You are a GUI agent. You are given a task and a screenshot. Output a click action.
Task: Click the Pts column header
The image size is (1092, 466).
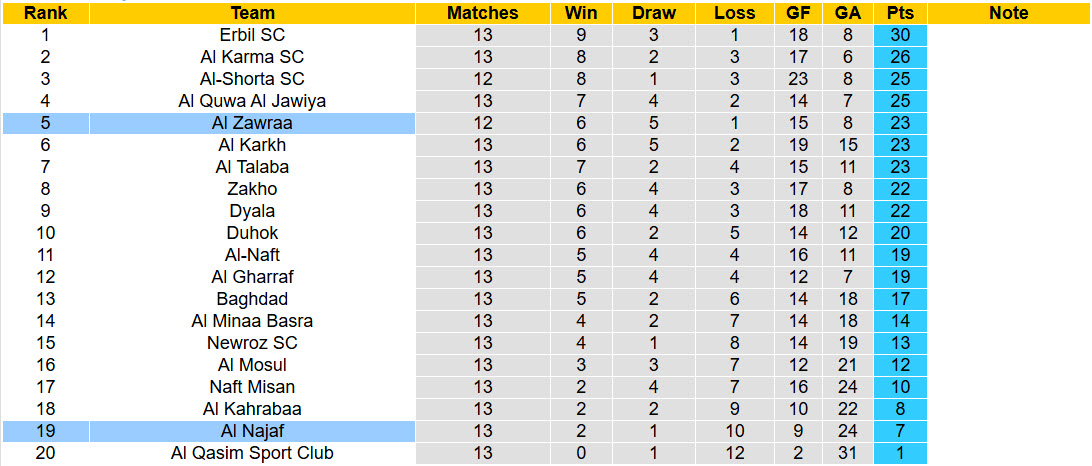(x=900, y=13)
